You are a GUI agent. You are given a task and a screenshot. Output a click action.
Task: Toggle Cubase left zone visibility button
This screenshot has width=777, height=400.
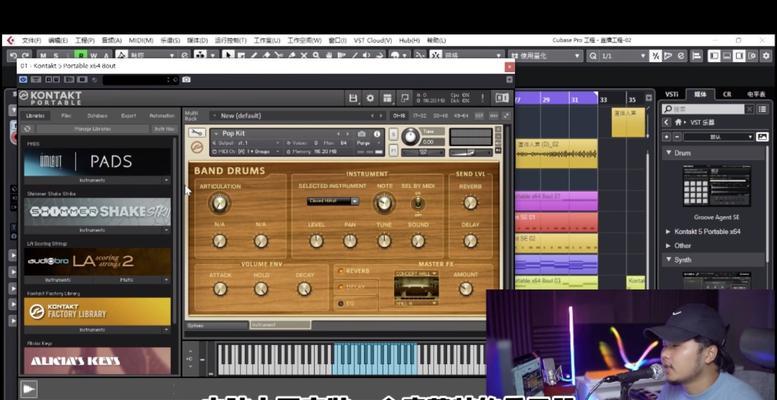(x=714, y=56)
